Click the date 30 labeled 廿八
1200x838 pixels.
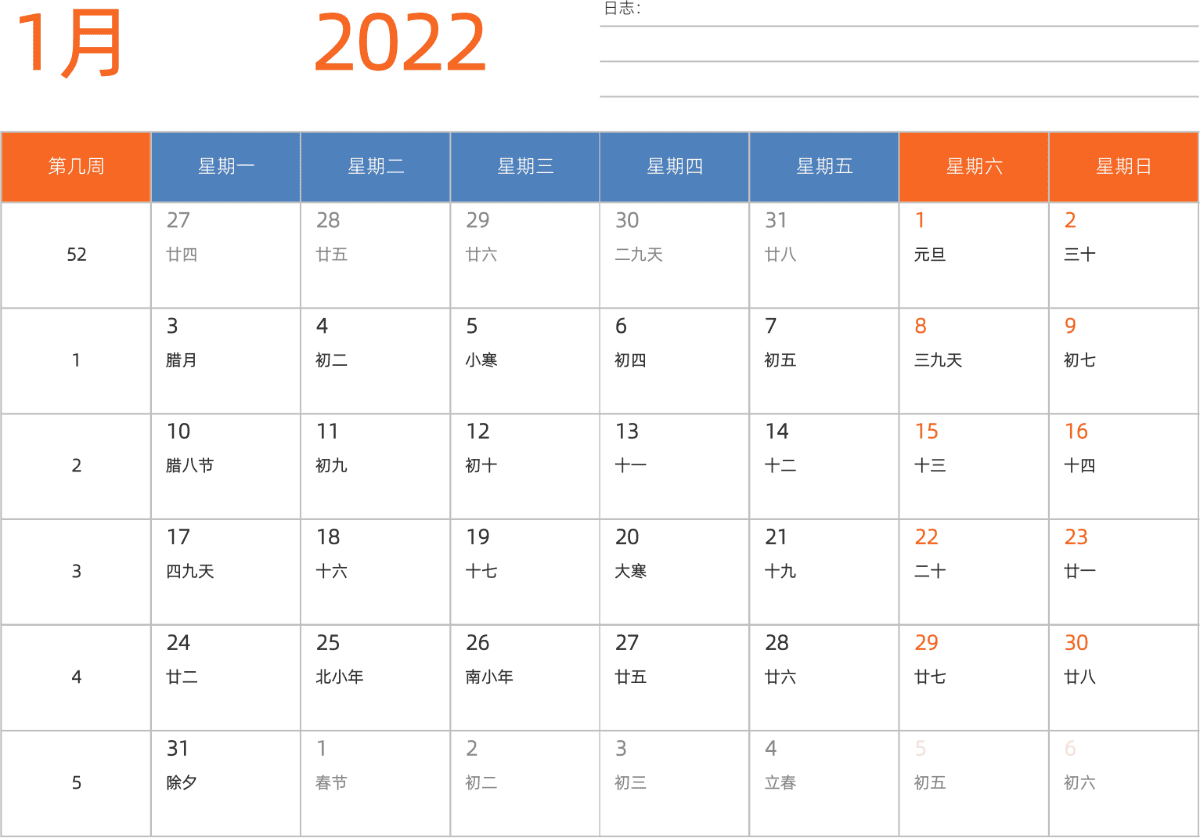[1124, 678]
